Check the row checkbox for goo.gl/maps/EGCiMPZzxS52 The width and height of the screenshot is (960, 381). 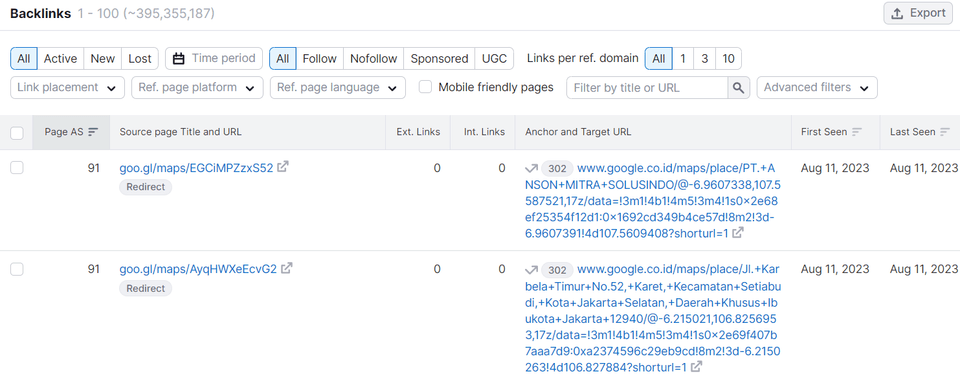tap(17, 168)
